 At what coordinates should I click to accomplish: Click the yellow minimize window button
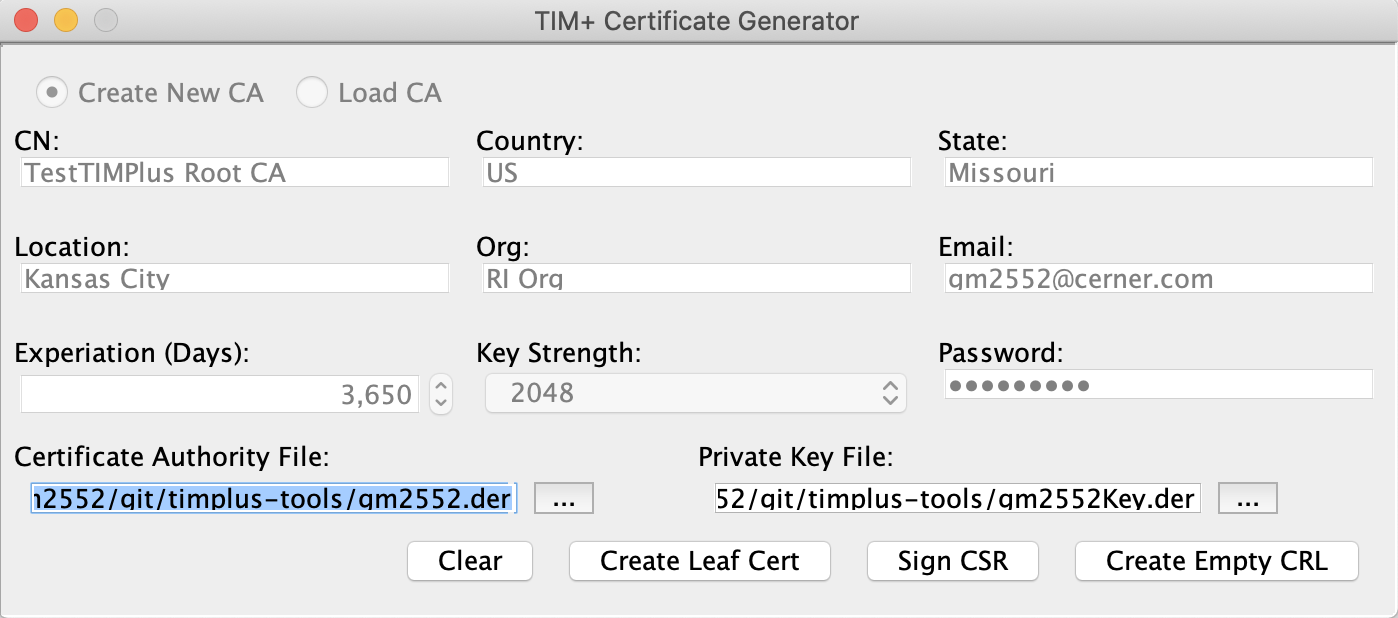pos(66,20)
